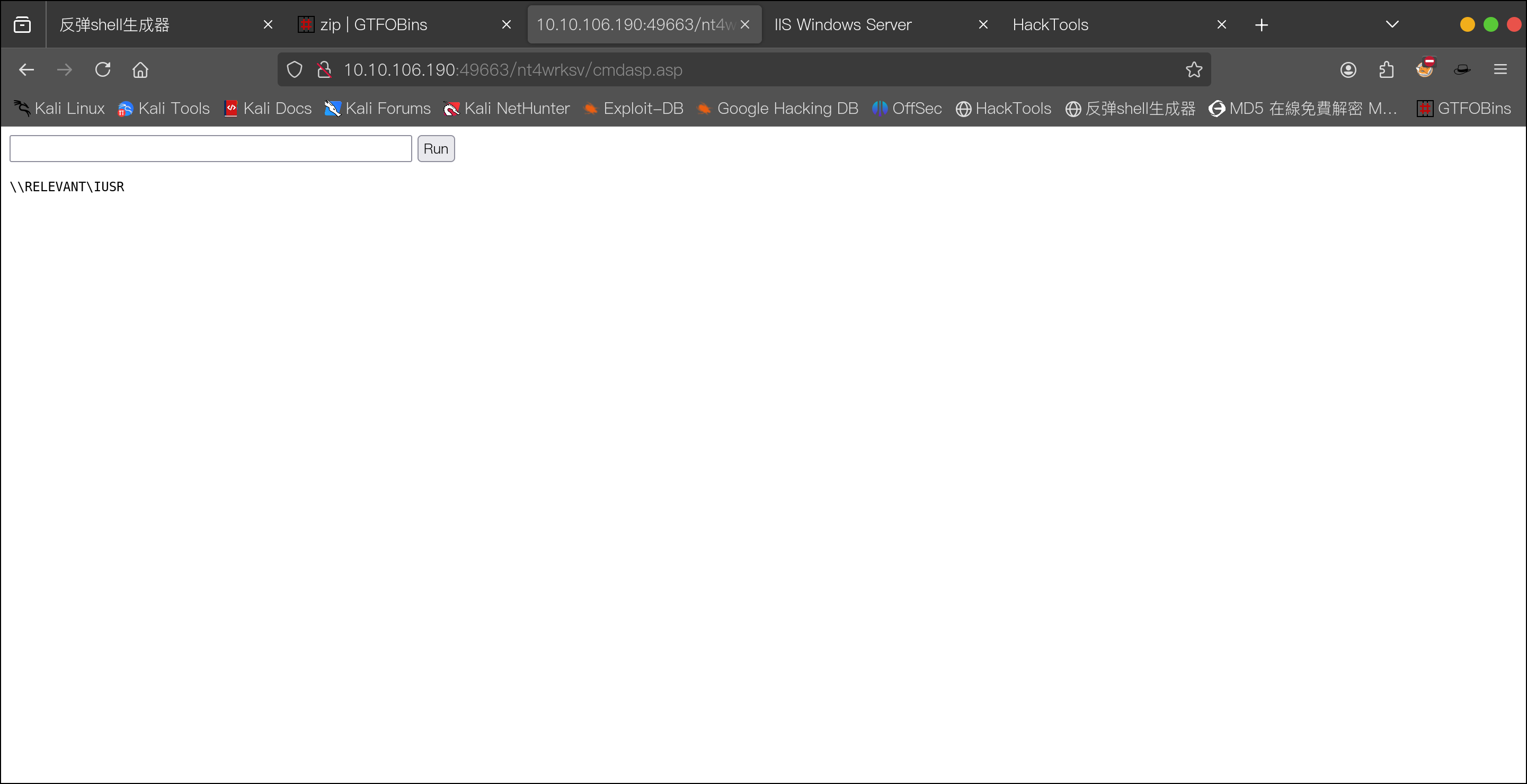Viewport: 1527px width, 784px height.
Task: Click the \\RELEVANT\IUSR output text
Action: click(x=67, y=186)
